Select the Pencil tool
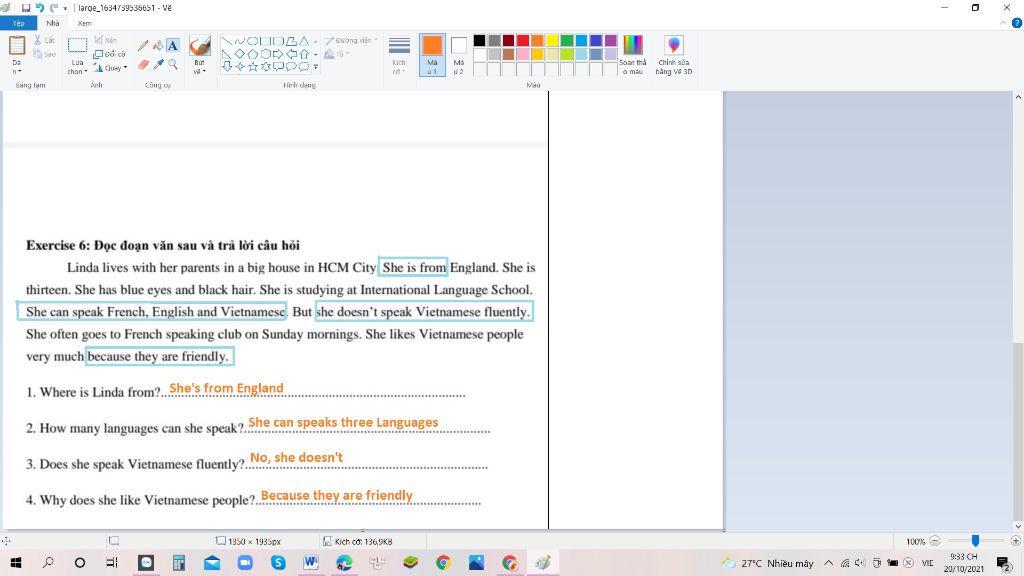The height and width of the screenshot is (576, 1024). click(x=143, y=46)
